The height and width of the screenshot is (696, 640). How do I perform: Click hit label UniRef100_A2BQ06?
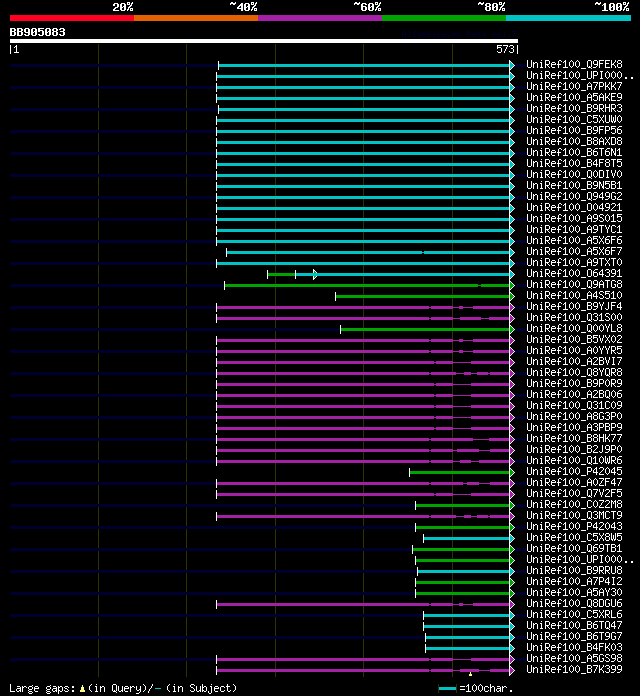[574, 394]
